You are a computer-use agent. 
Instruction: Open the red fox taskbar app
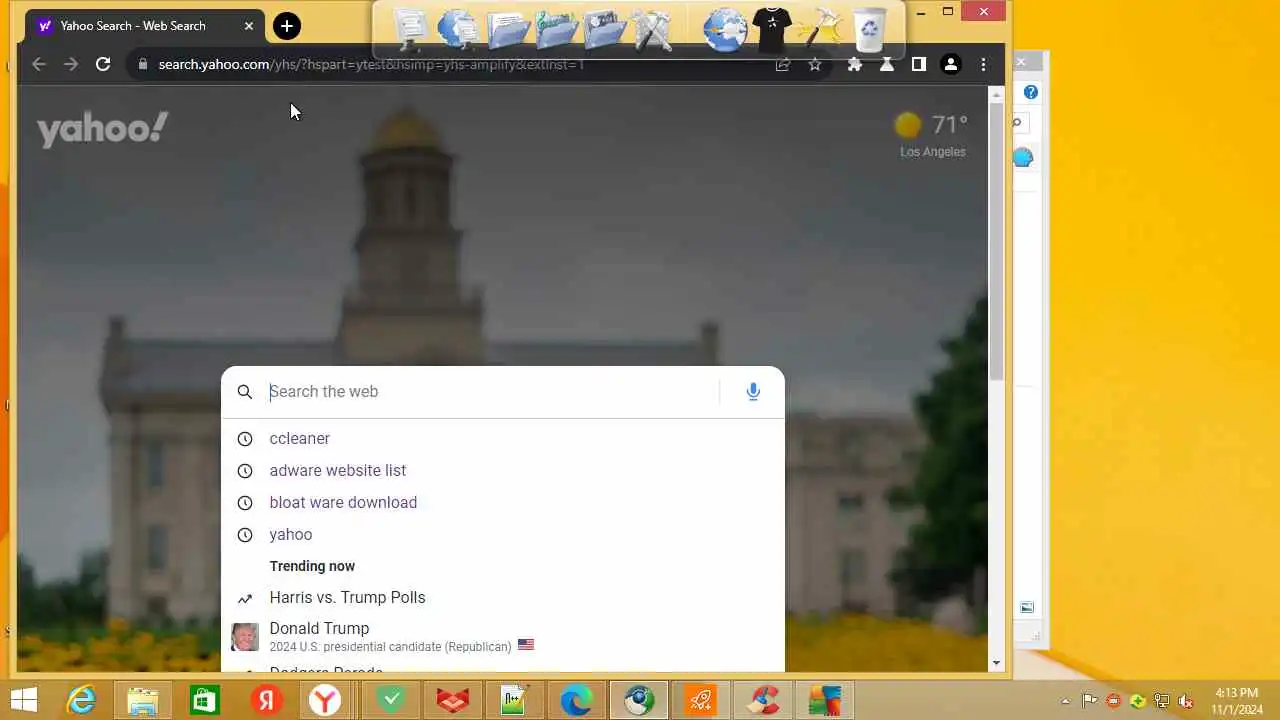point(453,700)
